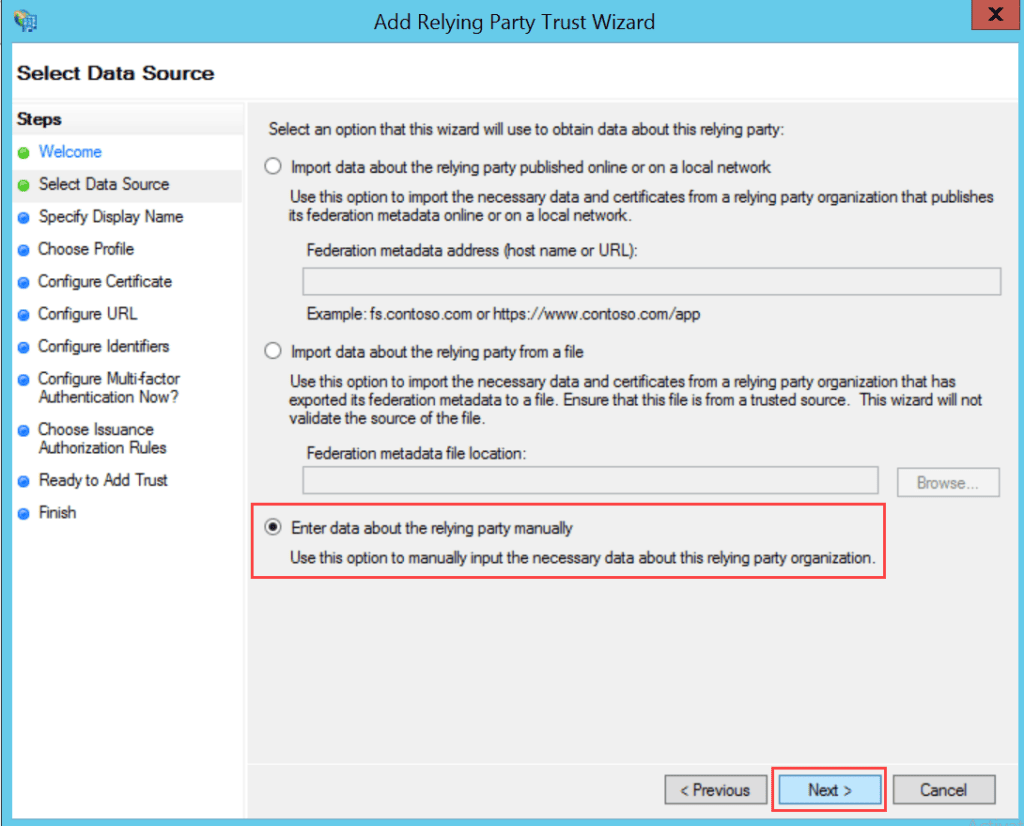Click the blue bullet beside Finish step
The image size is (1024, 826).
point(22,513)
